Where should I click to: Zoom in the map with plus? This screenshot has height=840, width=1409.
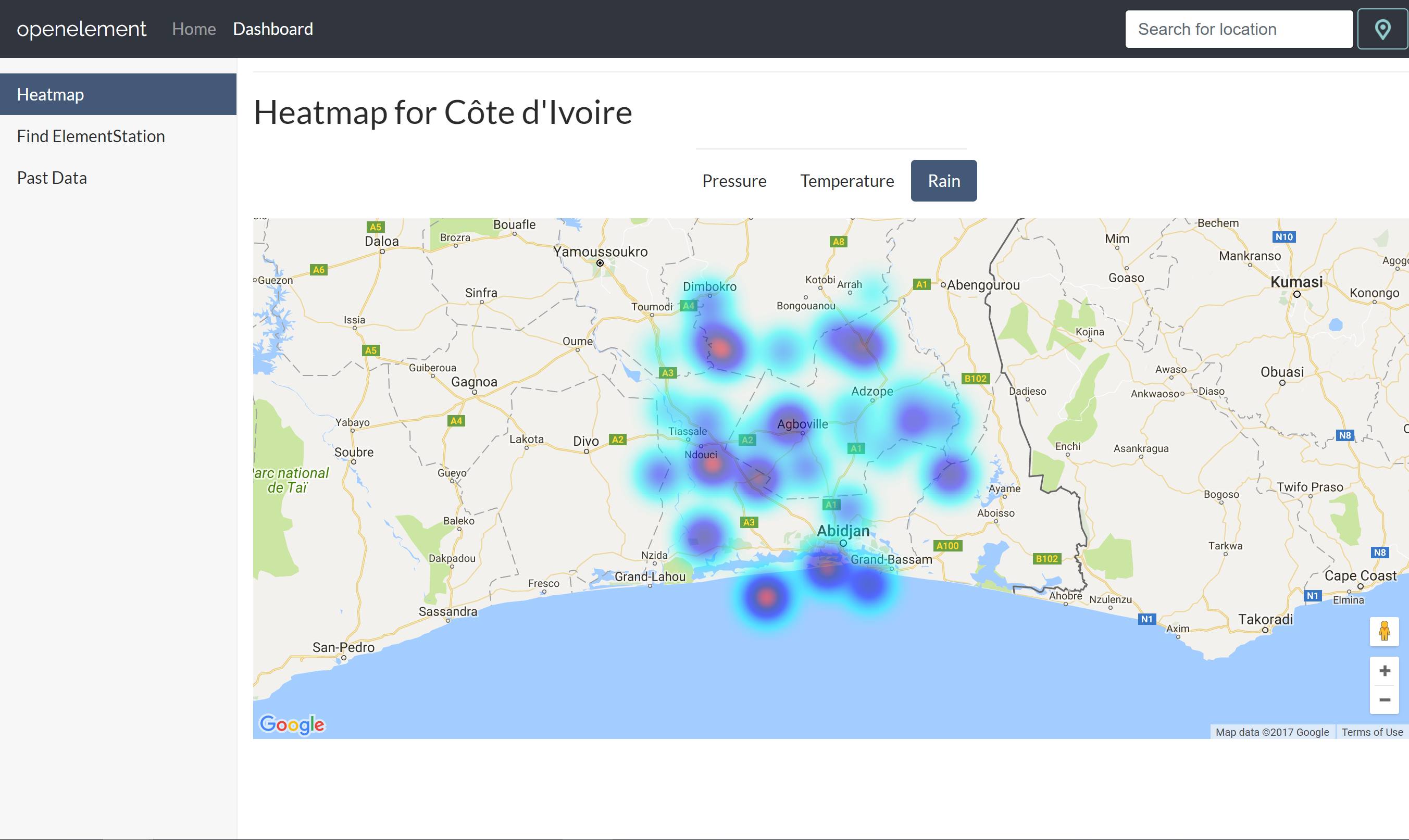click(x=1384, y=671)
